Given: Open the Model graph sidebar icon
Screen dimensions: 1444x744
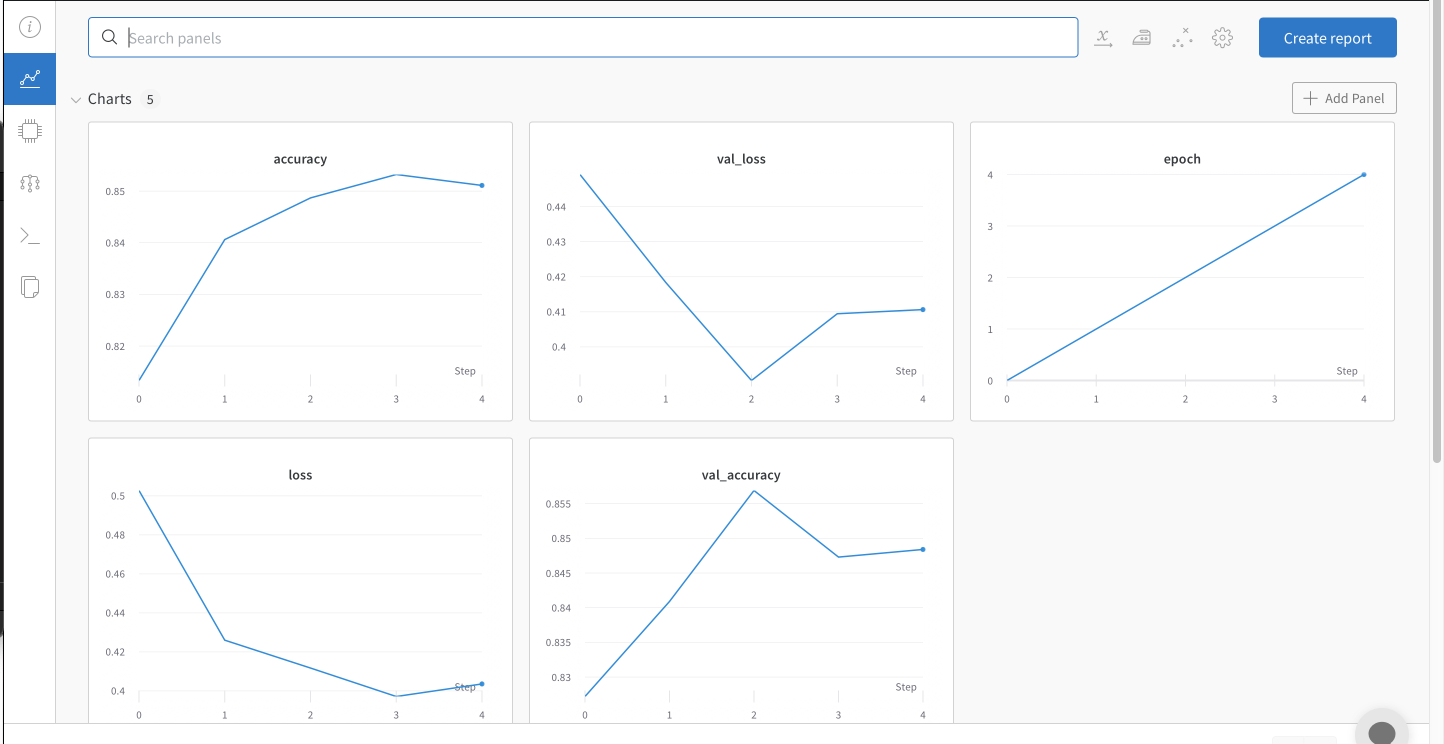Looking at the screenshot, I should (30, 183).
